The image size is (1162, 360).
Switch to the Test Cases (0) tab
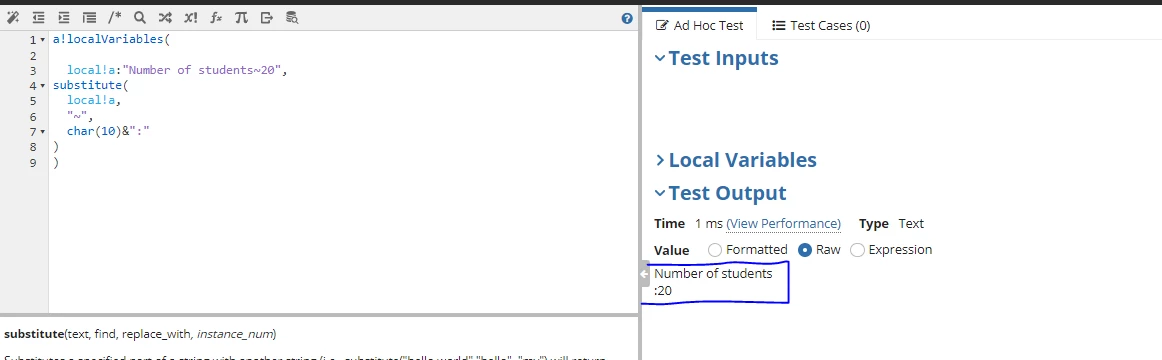[x=821, y=25]
